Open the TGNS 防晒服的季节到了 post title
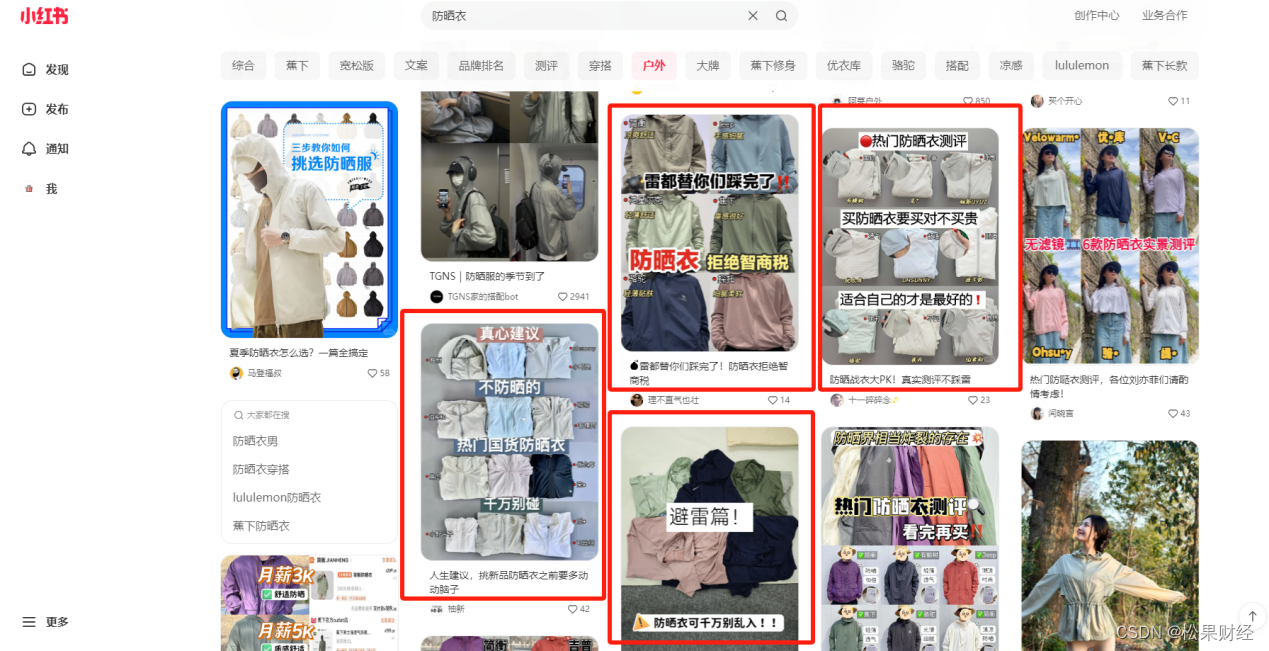Viewport: 1269px width, 651px height. point(487,276)
